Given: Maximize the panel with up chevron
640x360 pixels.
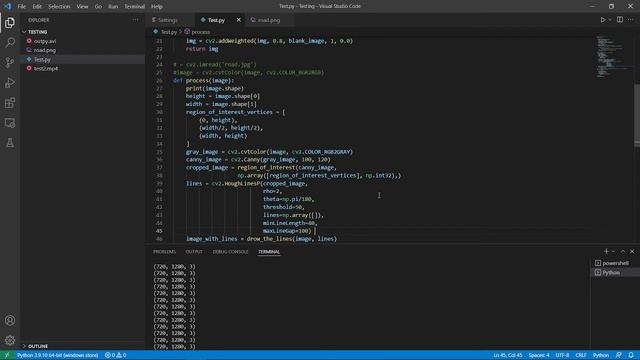Looking at the screenshot, I should (x=623, y=251).
